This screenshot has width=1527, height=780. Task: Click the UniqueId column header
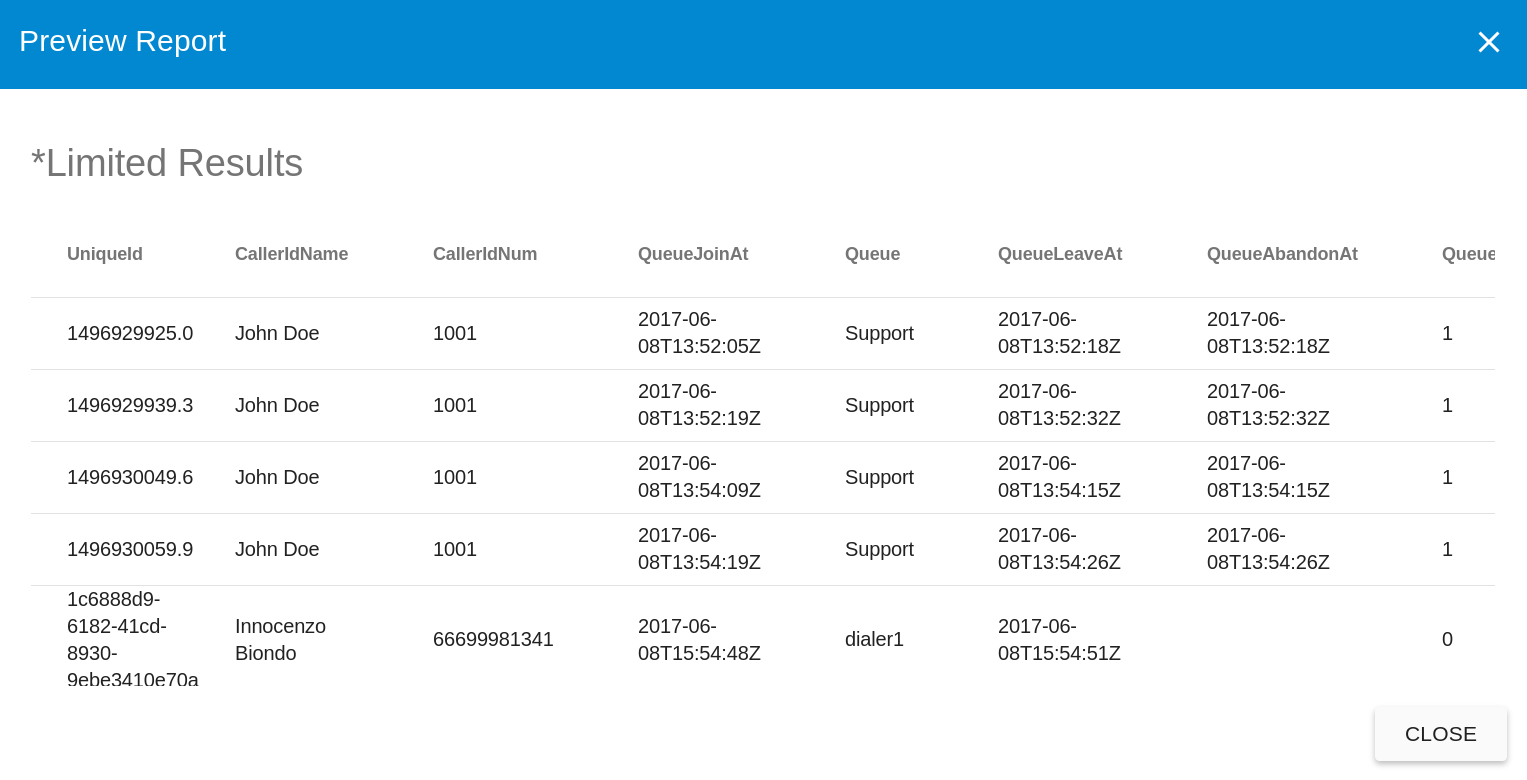coord(105,254)
